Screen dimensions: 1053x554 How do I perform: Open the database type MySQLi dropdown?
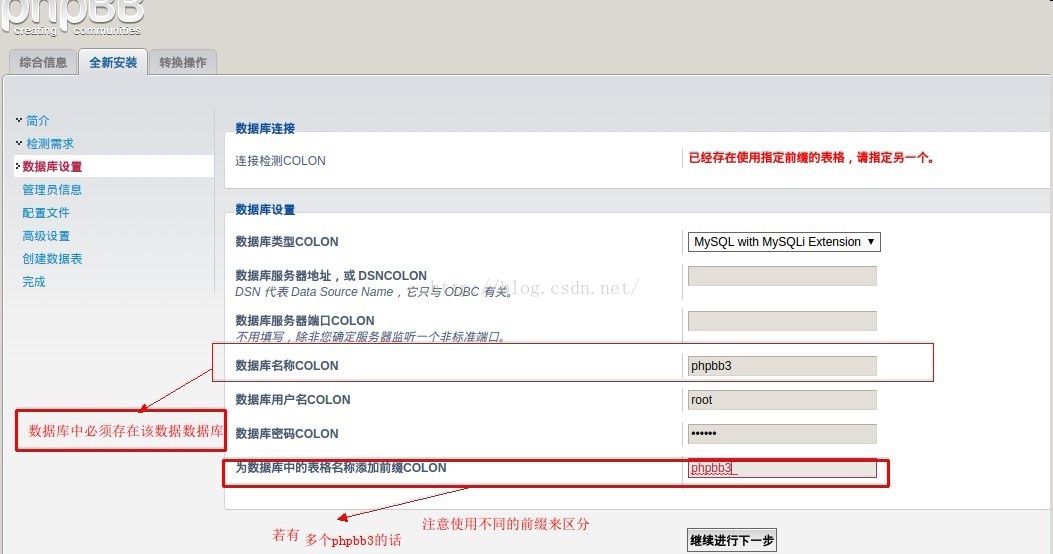pyautogui.click(x=784, y=242)
